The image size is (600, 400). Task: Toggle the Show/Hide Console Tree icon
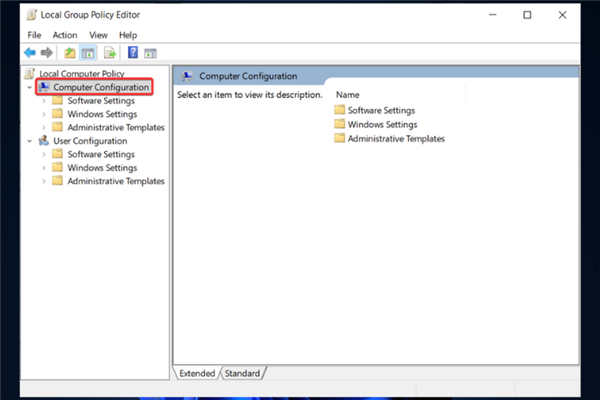(x=88, y=53)
